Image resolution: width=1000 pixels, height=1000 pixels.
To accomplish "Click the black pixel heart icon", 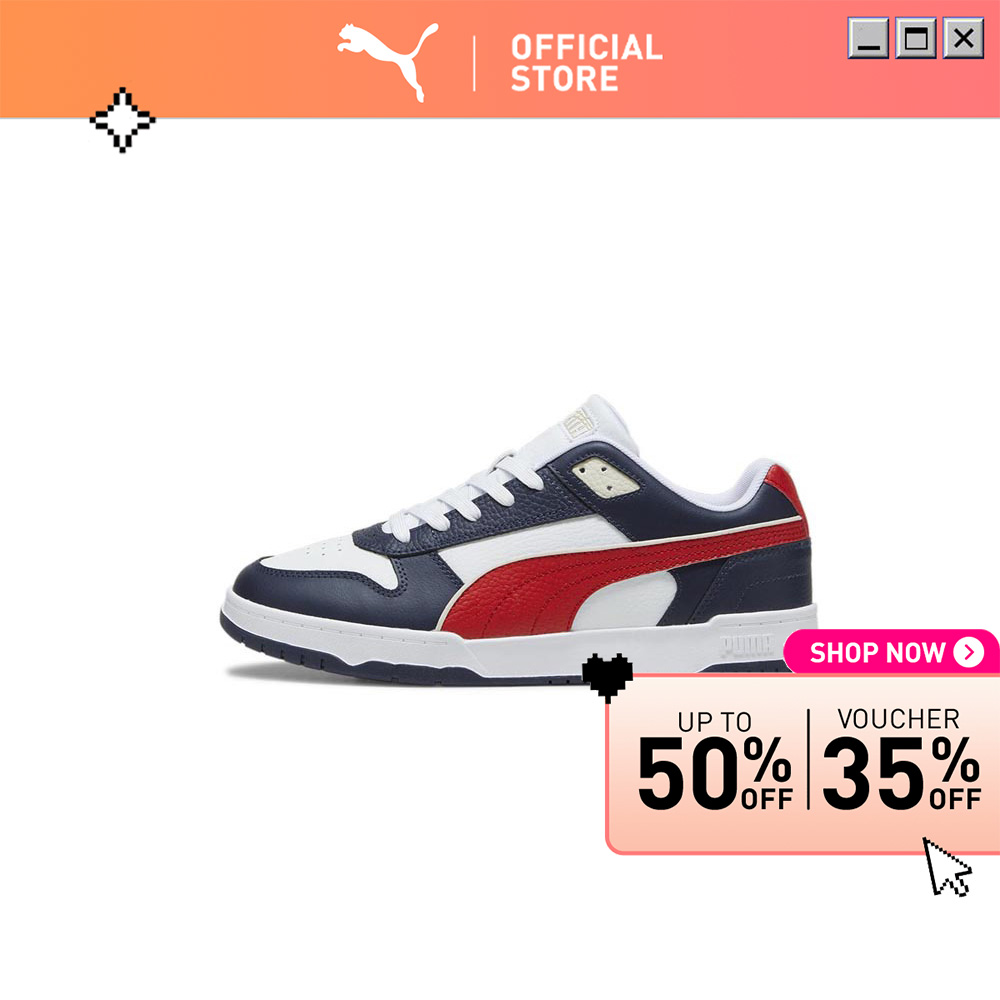I will [607, 677].
